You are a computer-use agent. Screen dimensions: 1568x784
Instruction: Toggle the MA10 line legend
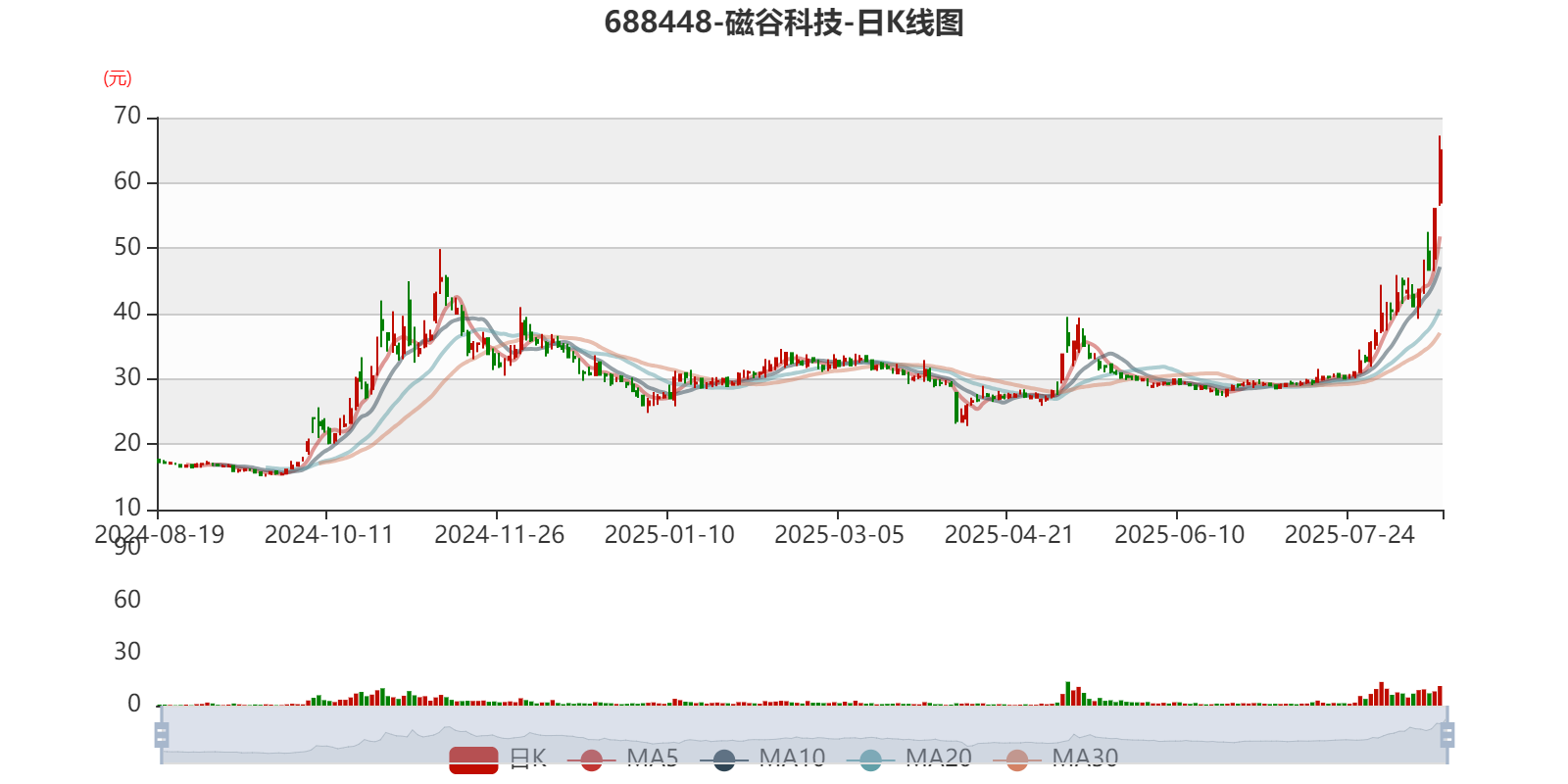click(762, 759)
